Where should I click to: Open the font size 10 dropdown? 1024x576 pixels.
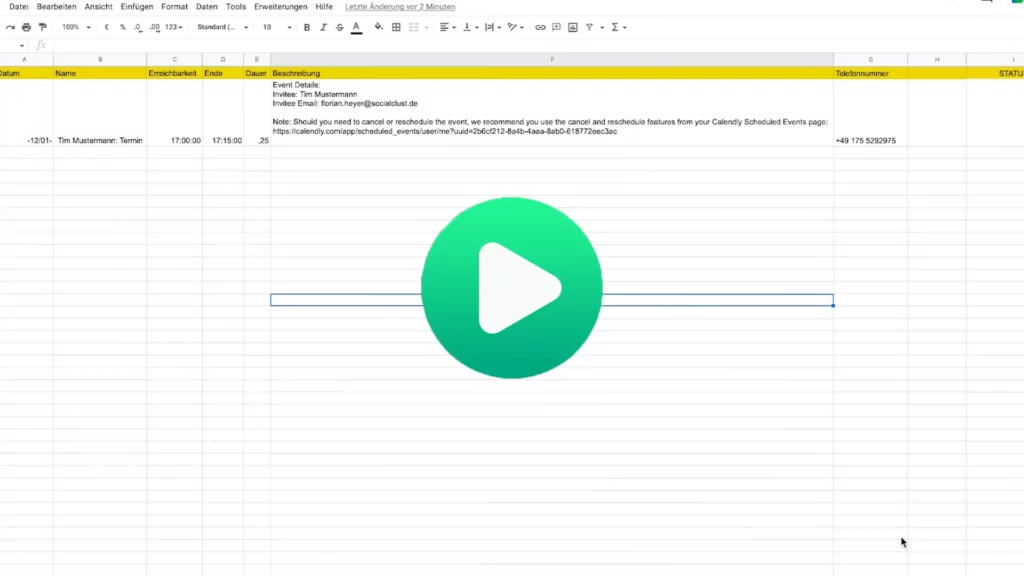click(x=277, y=27)
